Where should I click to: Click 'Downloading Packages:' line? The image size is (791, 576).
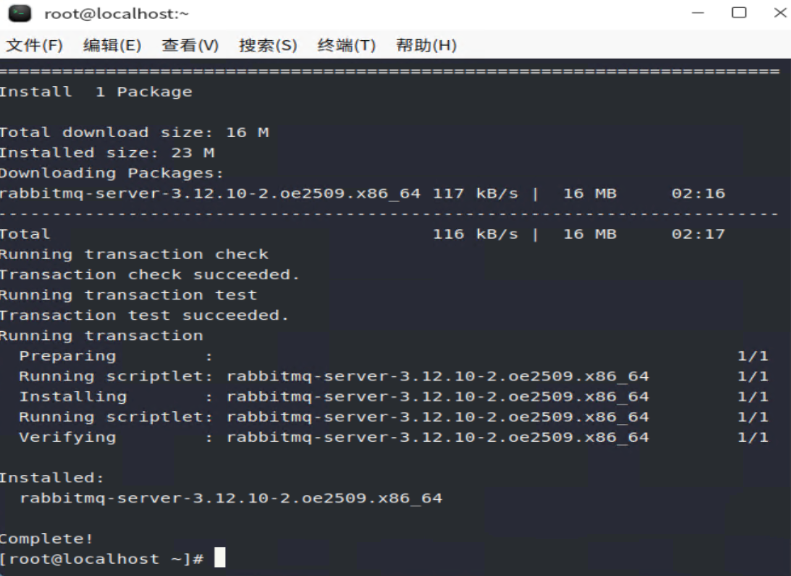pos(111,173)
